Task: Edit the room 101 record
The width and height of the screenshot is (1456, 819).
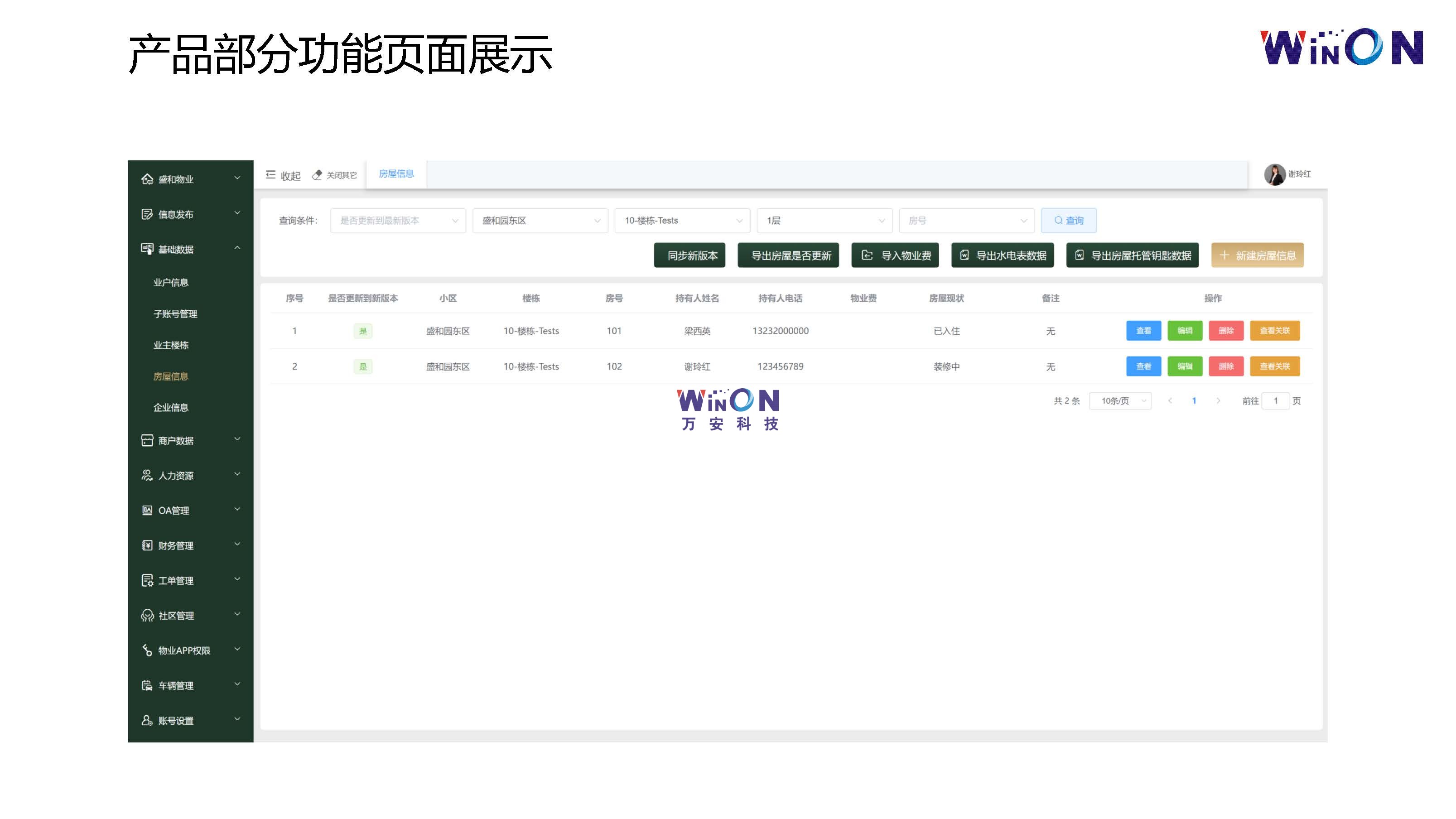Action: coord(1185,331)
